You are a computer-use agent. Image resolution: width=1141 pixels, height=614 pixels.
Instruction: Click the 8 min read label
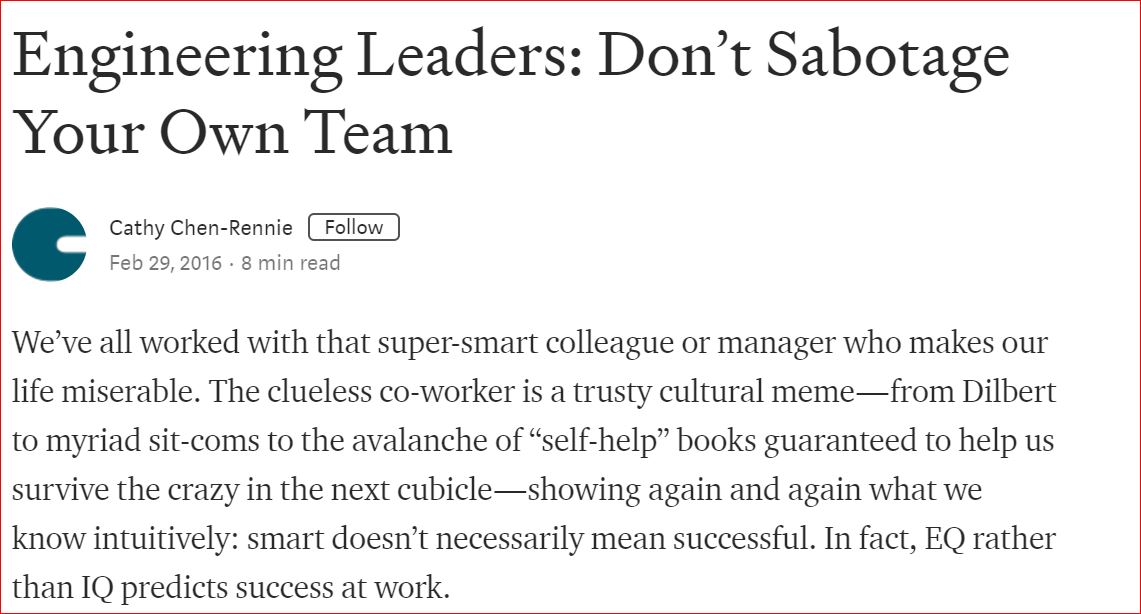[x=290, y=263]
